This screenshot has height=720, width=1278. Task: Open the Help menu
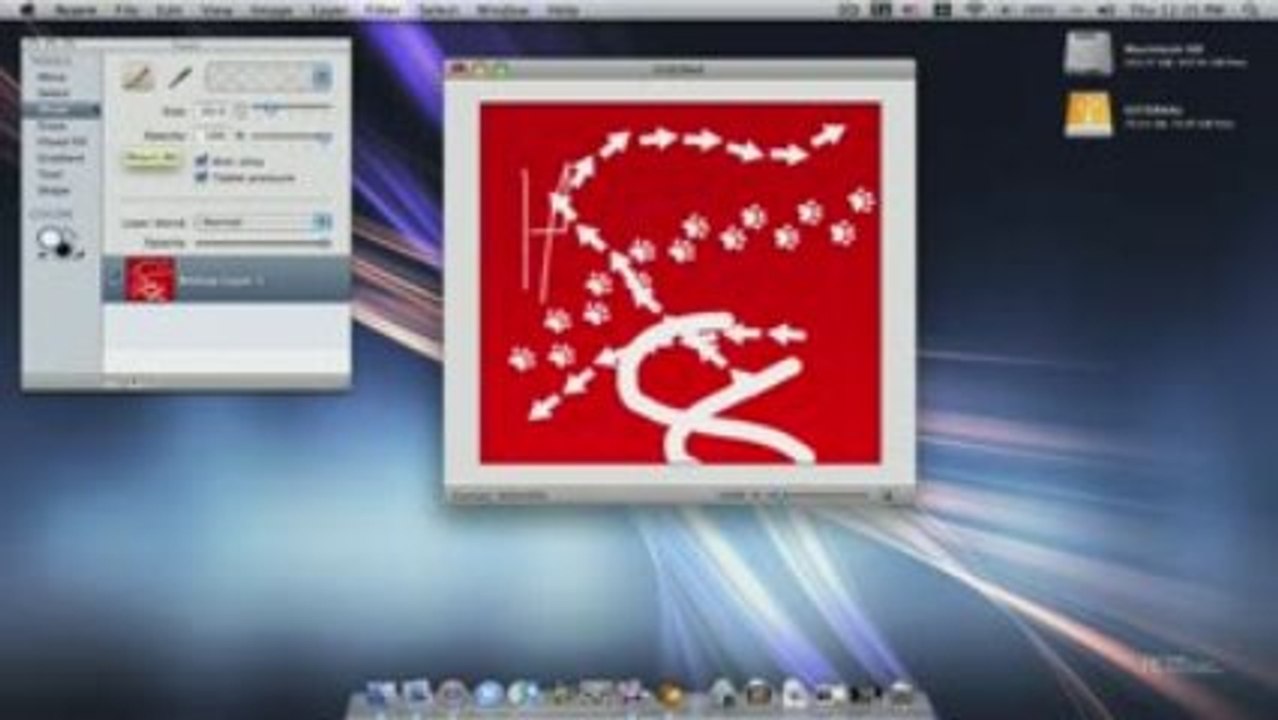[x=563, y=10]
